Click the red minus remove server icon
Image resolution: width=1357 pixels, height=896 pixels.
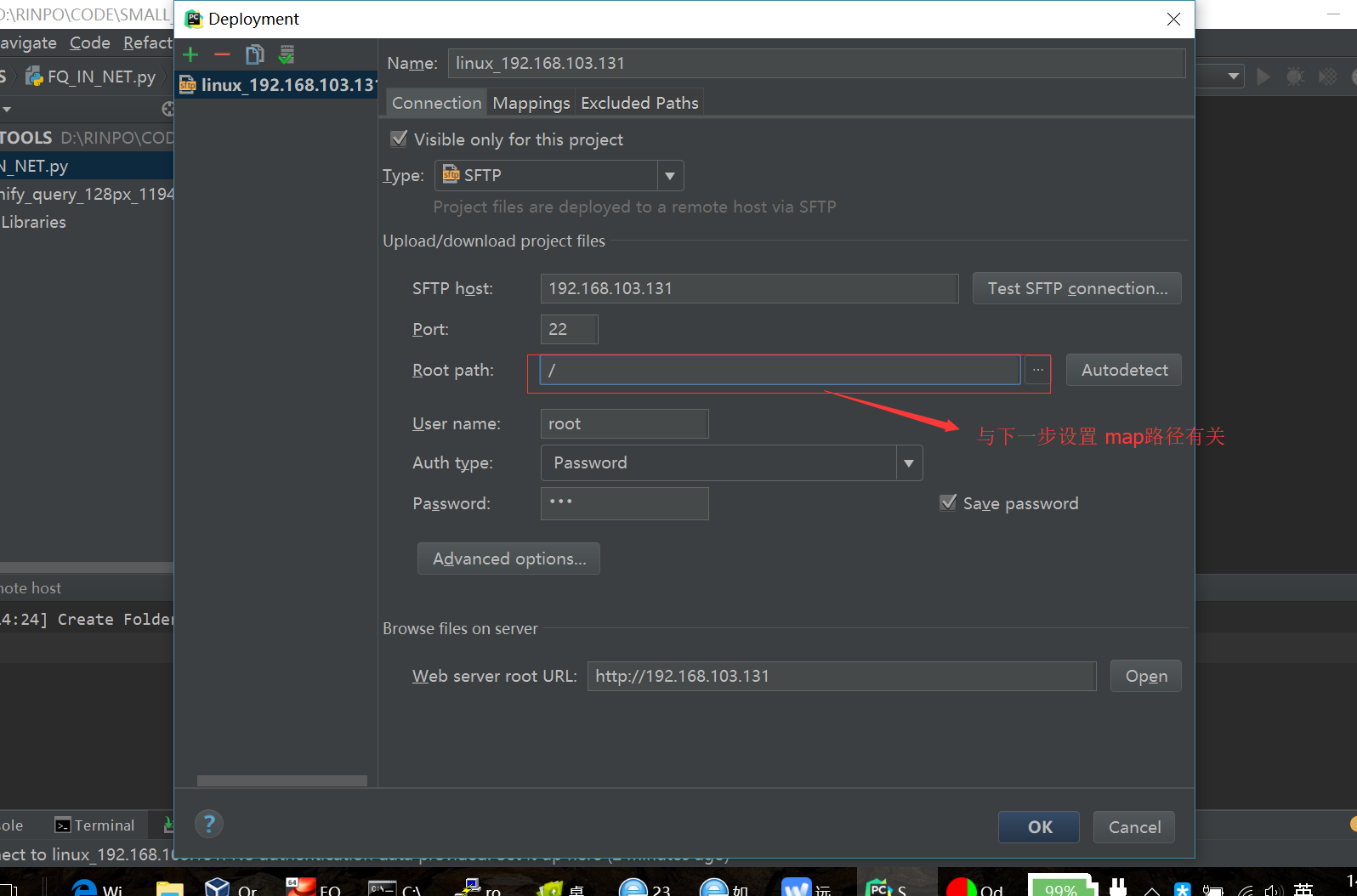click(222, 55)
